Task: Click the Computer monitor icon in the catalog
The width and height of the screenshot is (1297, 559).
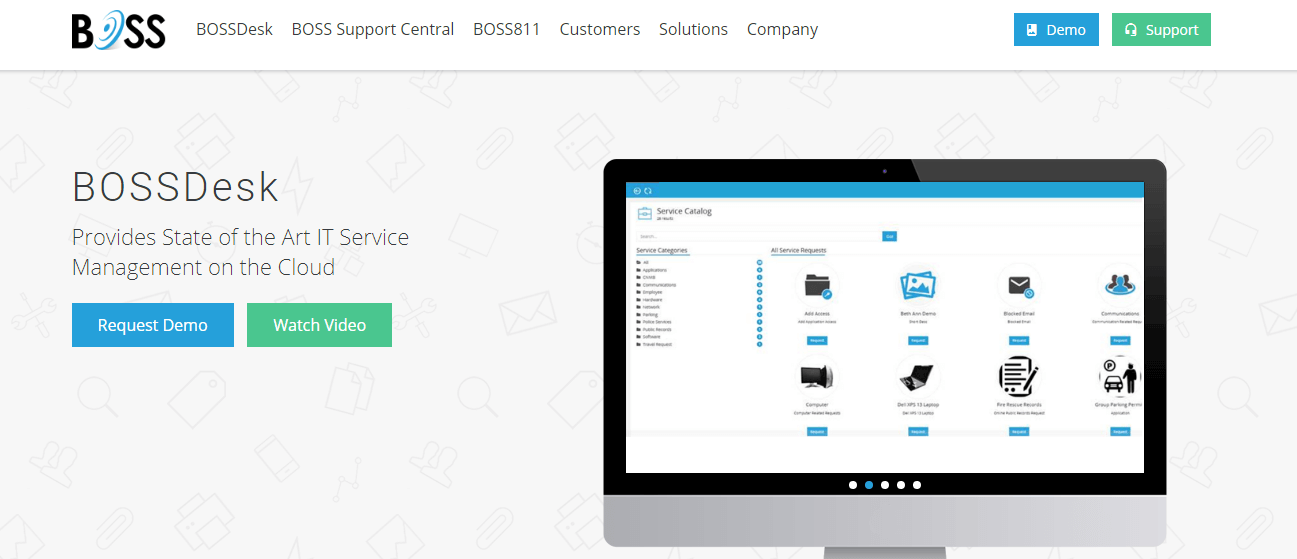Action: point(817,377)
